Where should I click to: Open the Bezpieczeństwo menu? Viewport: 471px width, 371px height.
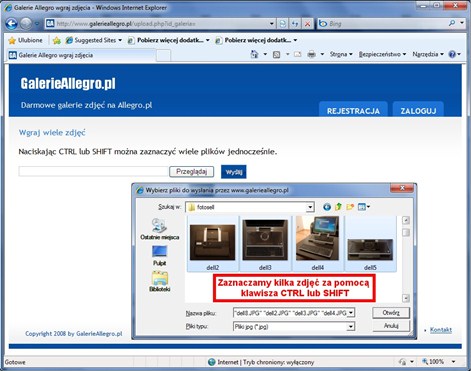click(382, 54)
